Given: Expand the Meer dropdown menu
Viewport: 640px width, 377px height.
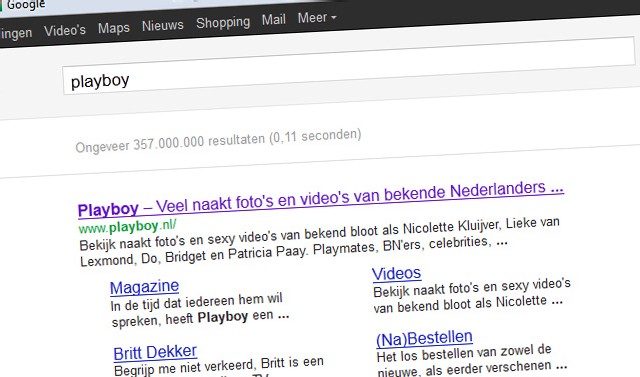Looking at the screenshot, I should click(x=317, y=18).
